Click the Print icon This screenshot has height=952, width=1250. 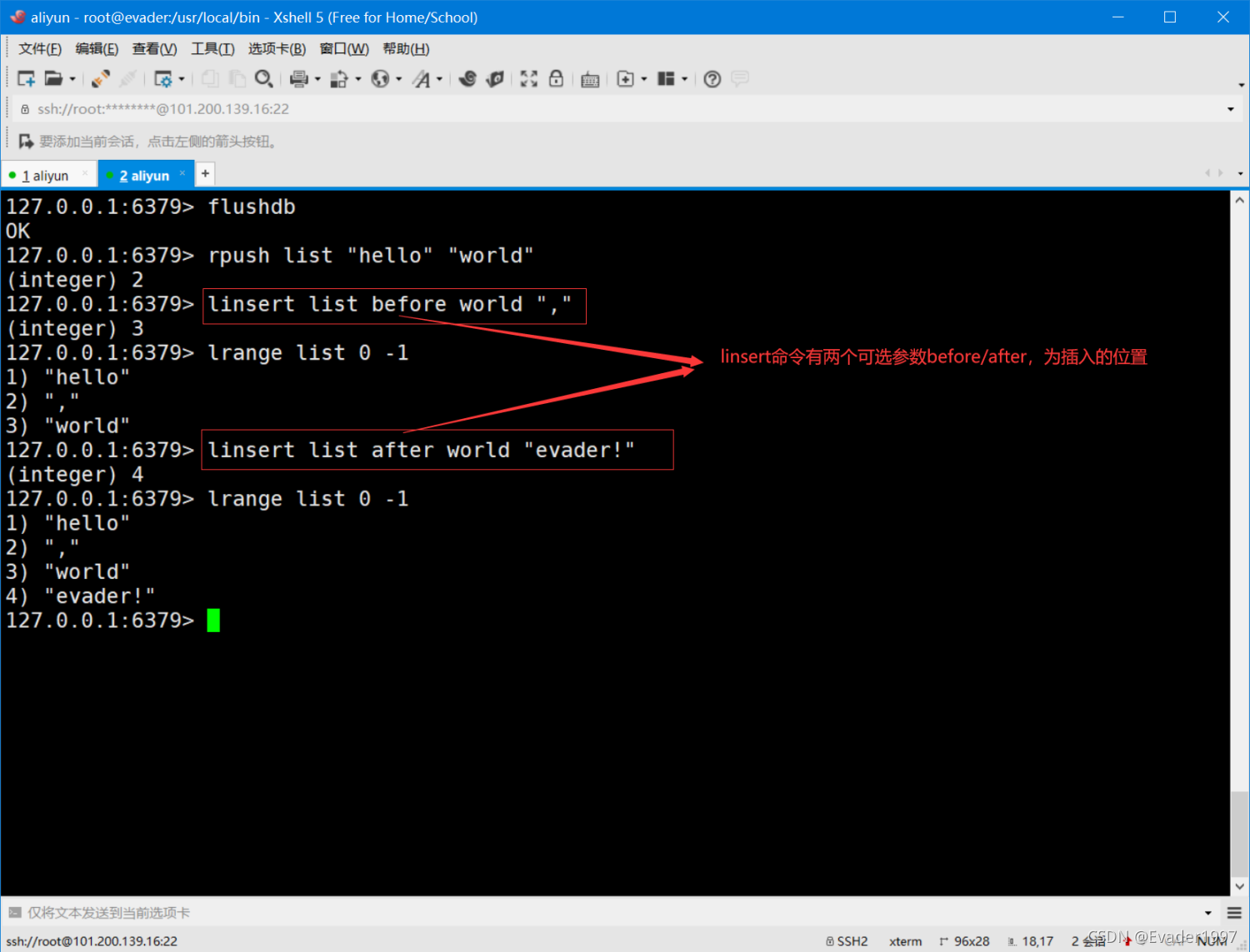click(x=299, y=79)
